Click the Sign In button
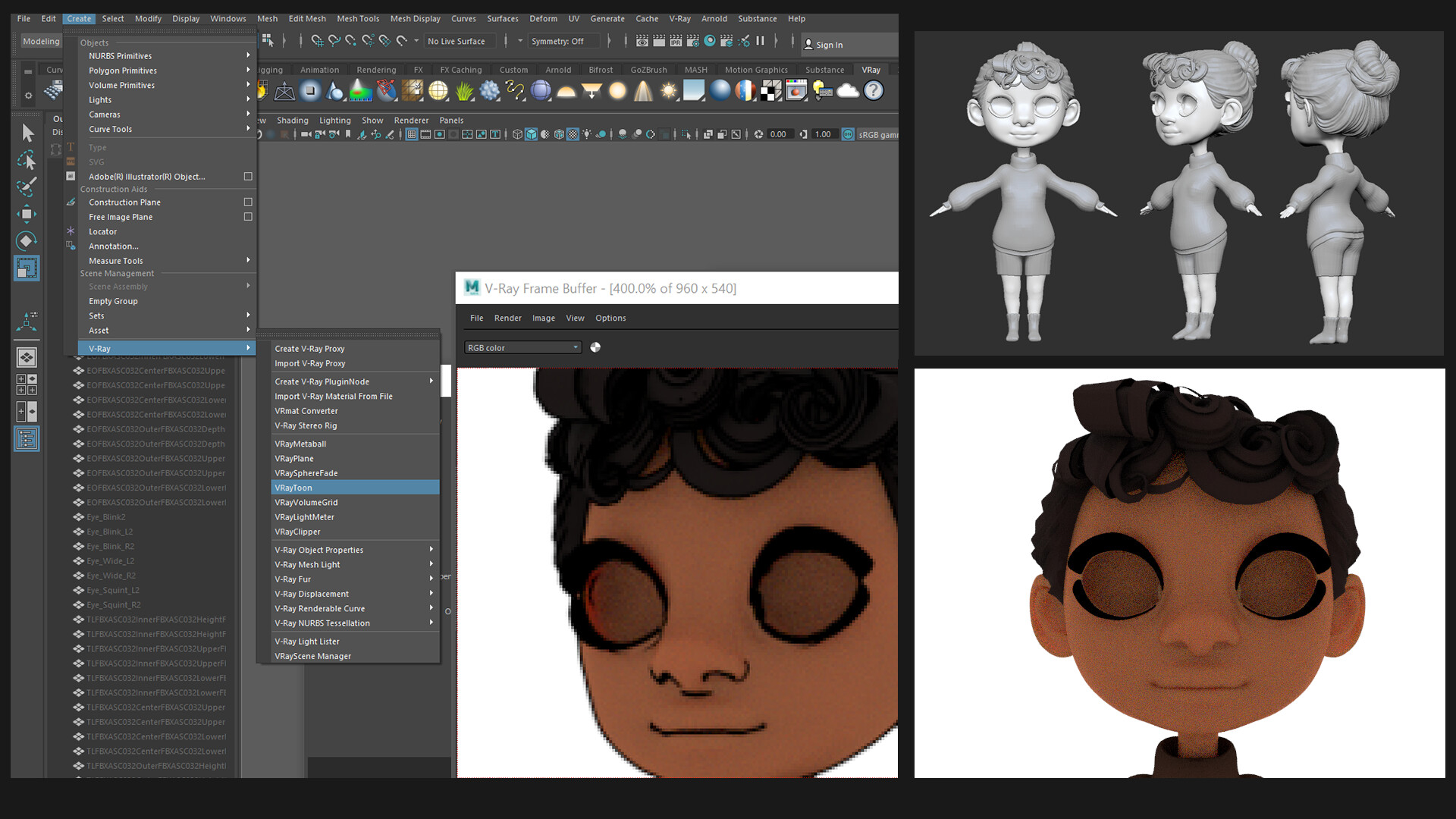1456x819 pixels. coord(824,45)
